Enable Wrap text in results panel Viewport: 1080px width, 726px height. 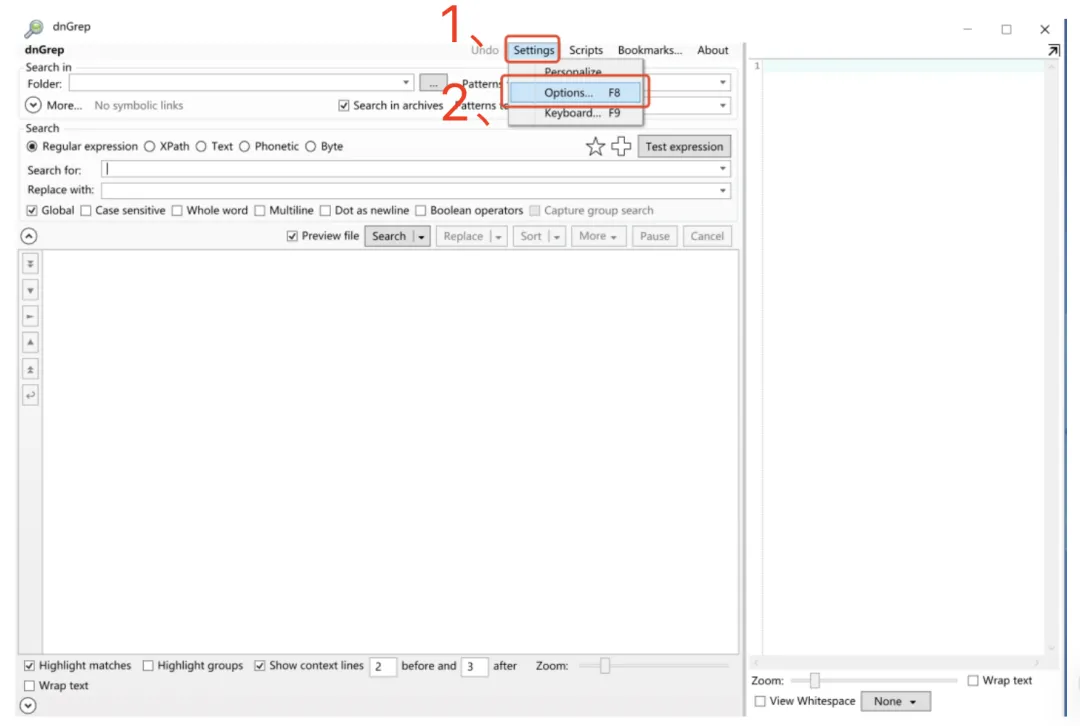pos(29,686)
